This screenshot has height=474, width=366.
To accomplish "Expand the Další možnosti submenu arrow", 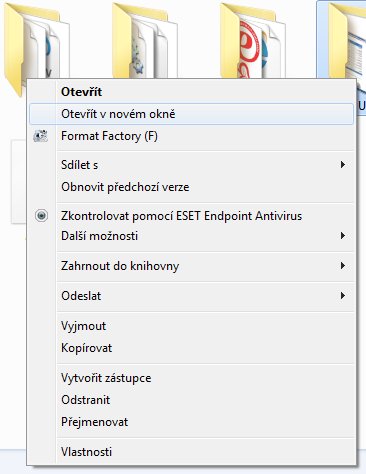I will pyautogui.click(x=342, y=236).
